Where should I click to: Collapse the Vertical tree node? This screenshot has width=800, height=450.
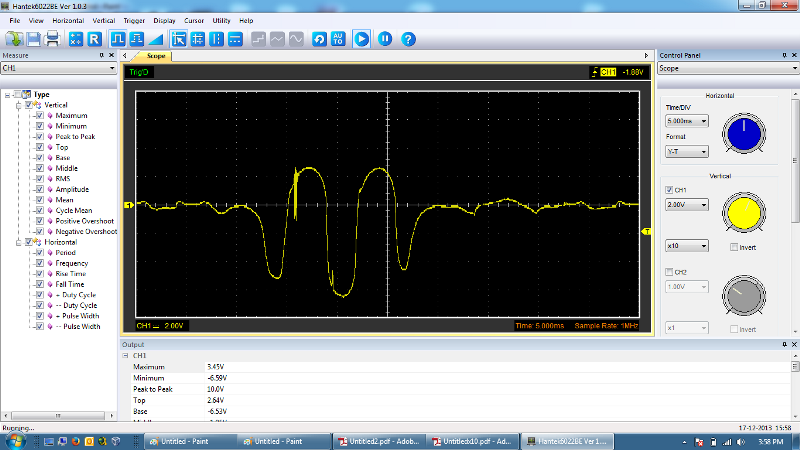tap(18, 105)
